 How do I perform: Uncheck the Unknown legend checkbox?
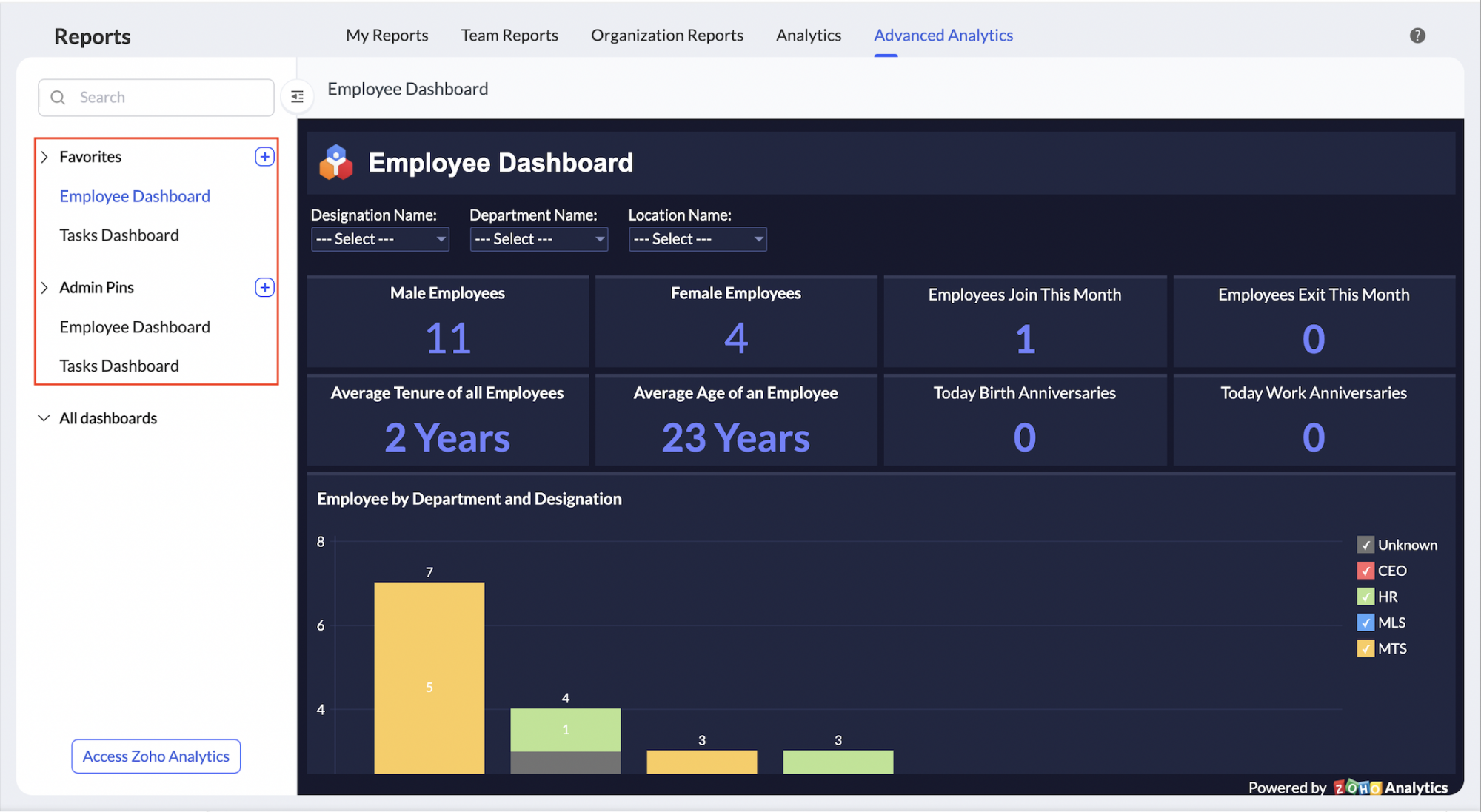pos(1365,545)
